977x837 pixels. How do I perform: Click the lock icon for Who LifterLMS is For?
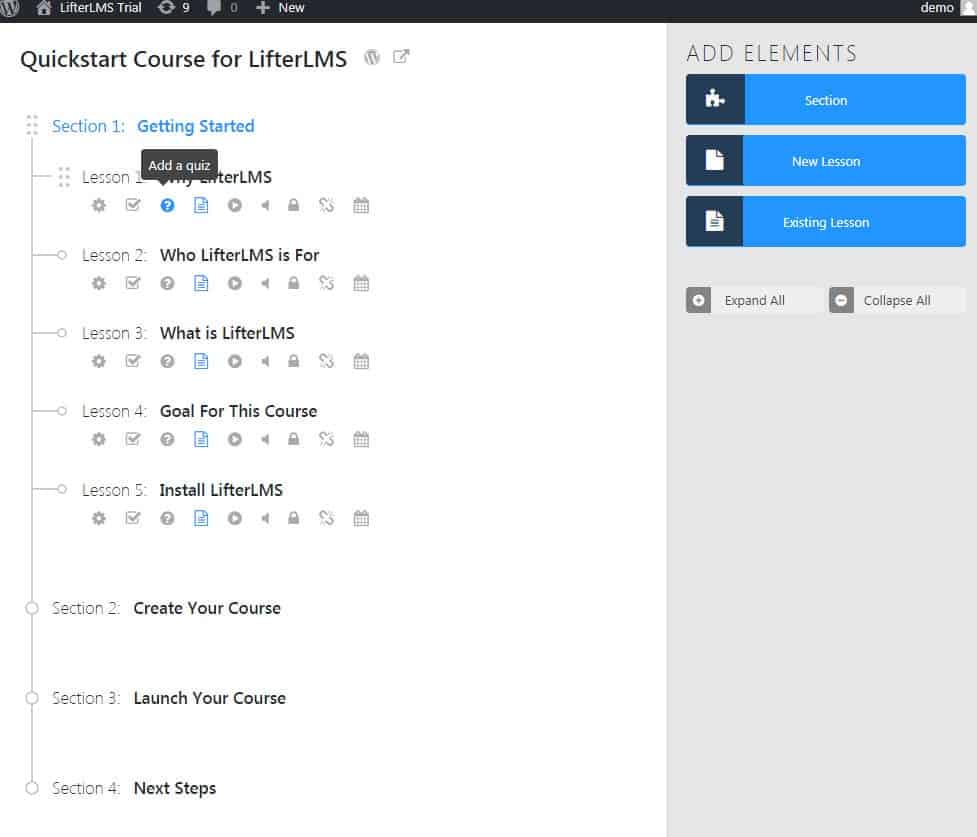point(293,284)
